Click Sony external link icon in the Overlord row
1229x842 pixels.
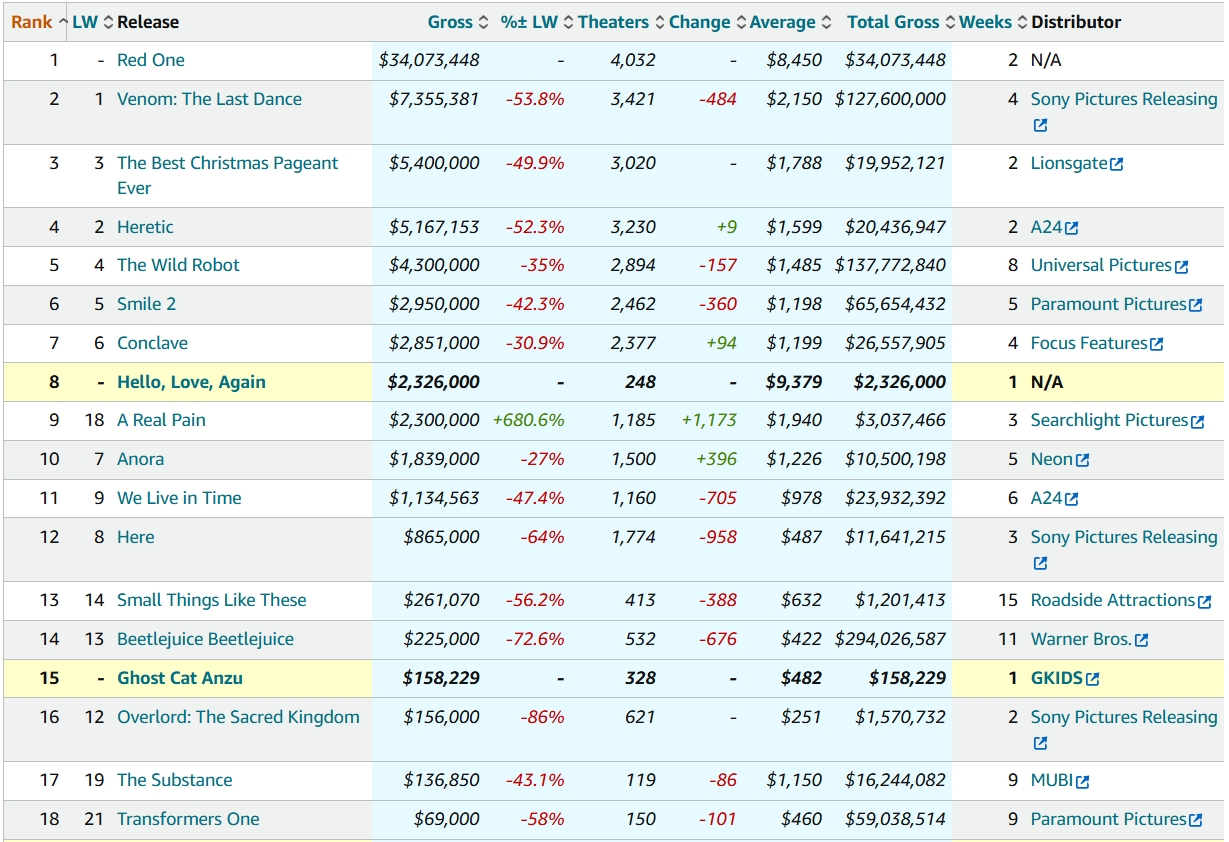click(1040, 744)
